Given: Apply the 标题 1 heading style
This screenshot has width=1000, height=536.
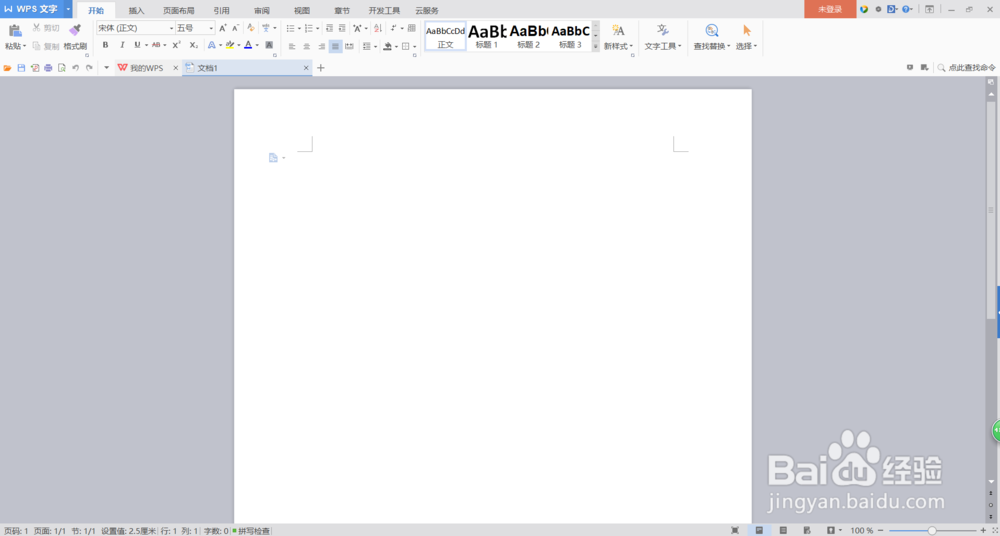Looking at the screenshot, I should [487, 36].
